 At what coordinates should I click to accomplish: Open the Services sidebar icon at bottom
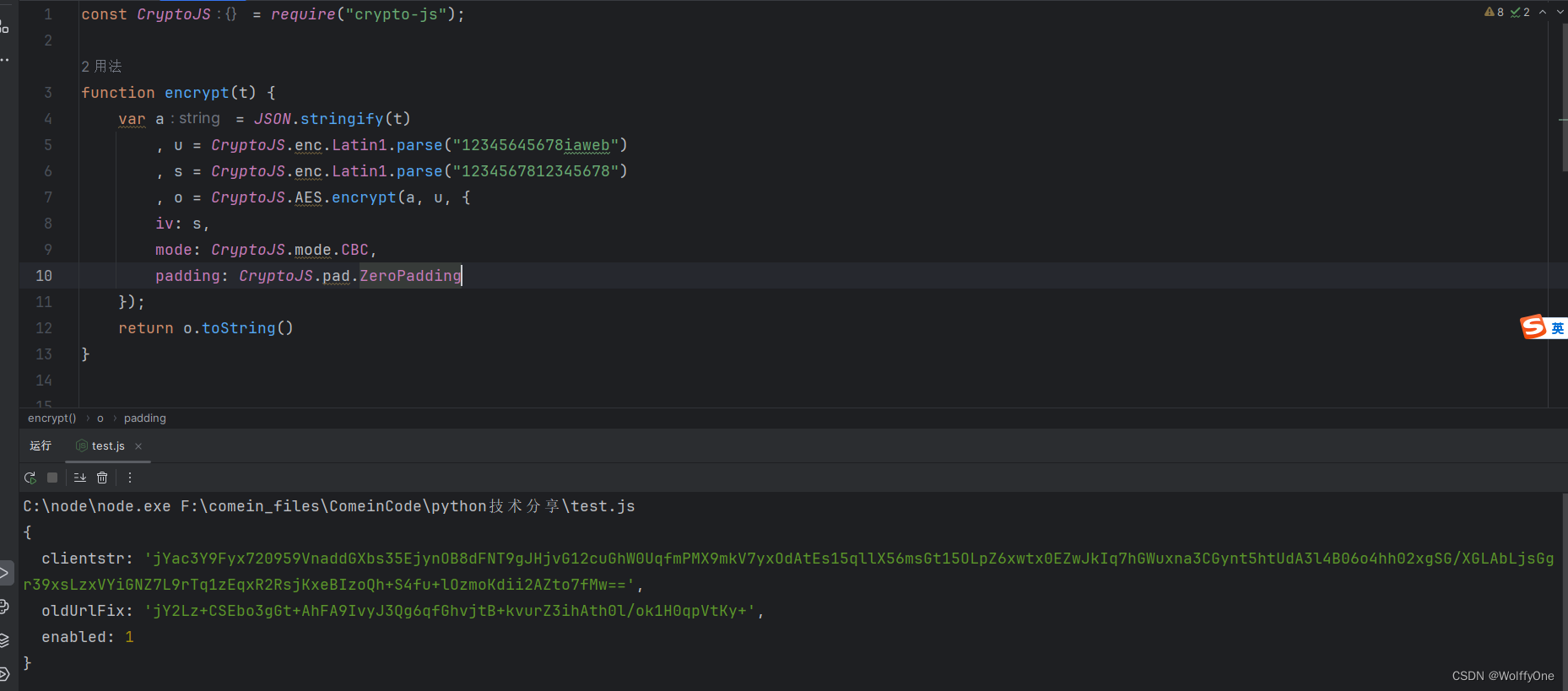point(4,673)
